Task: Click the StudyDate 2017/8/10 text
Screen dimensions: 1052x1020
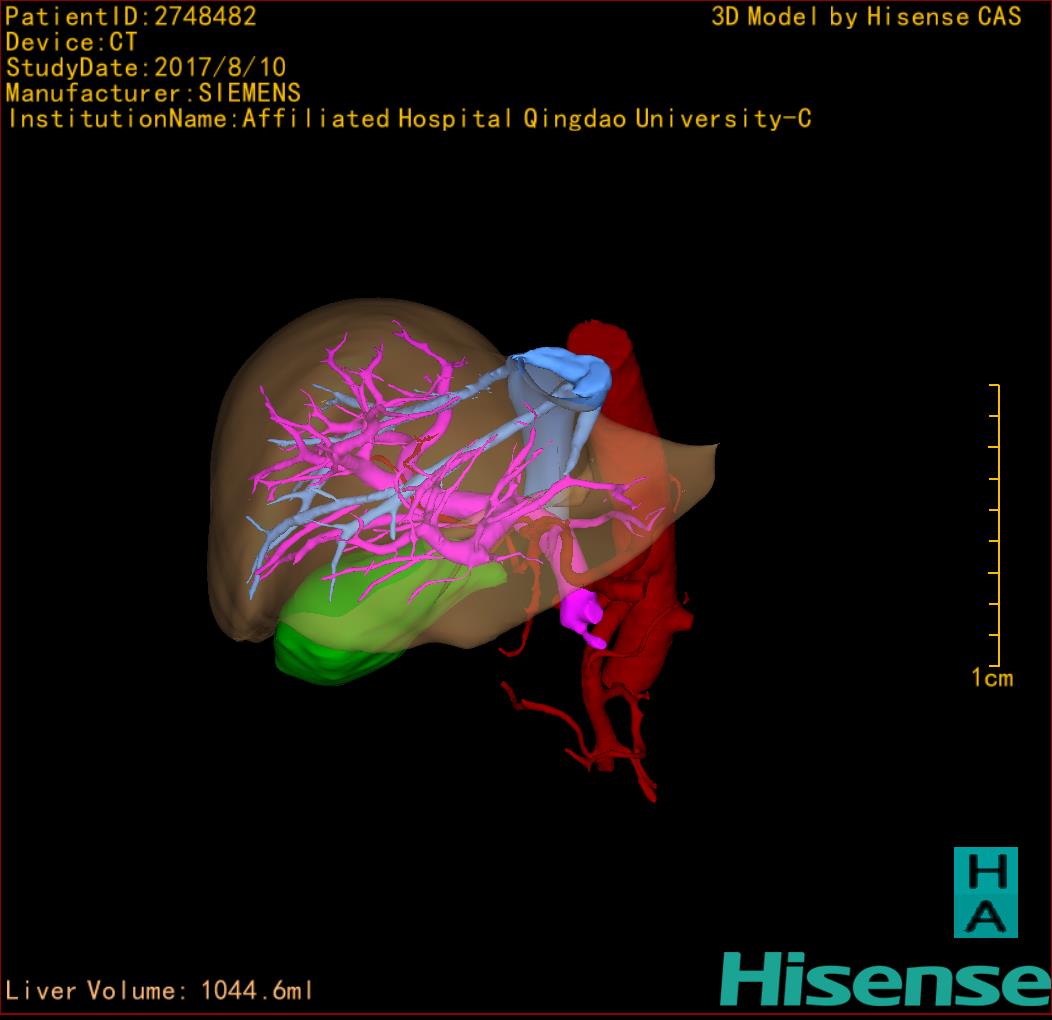Action: 146,68
